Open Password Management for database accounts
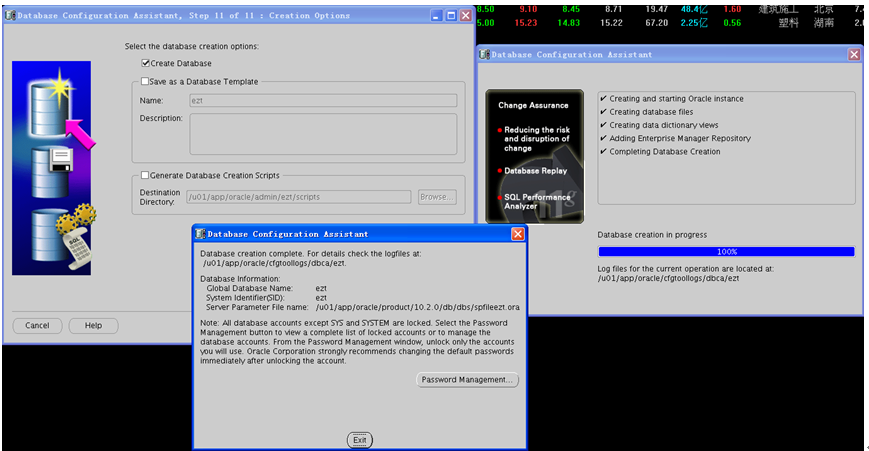Screen dimensions: 869x451 pyautogui.click(x=467, y=380)
